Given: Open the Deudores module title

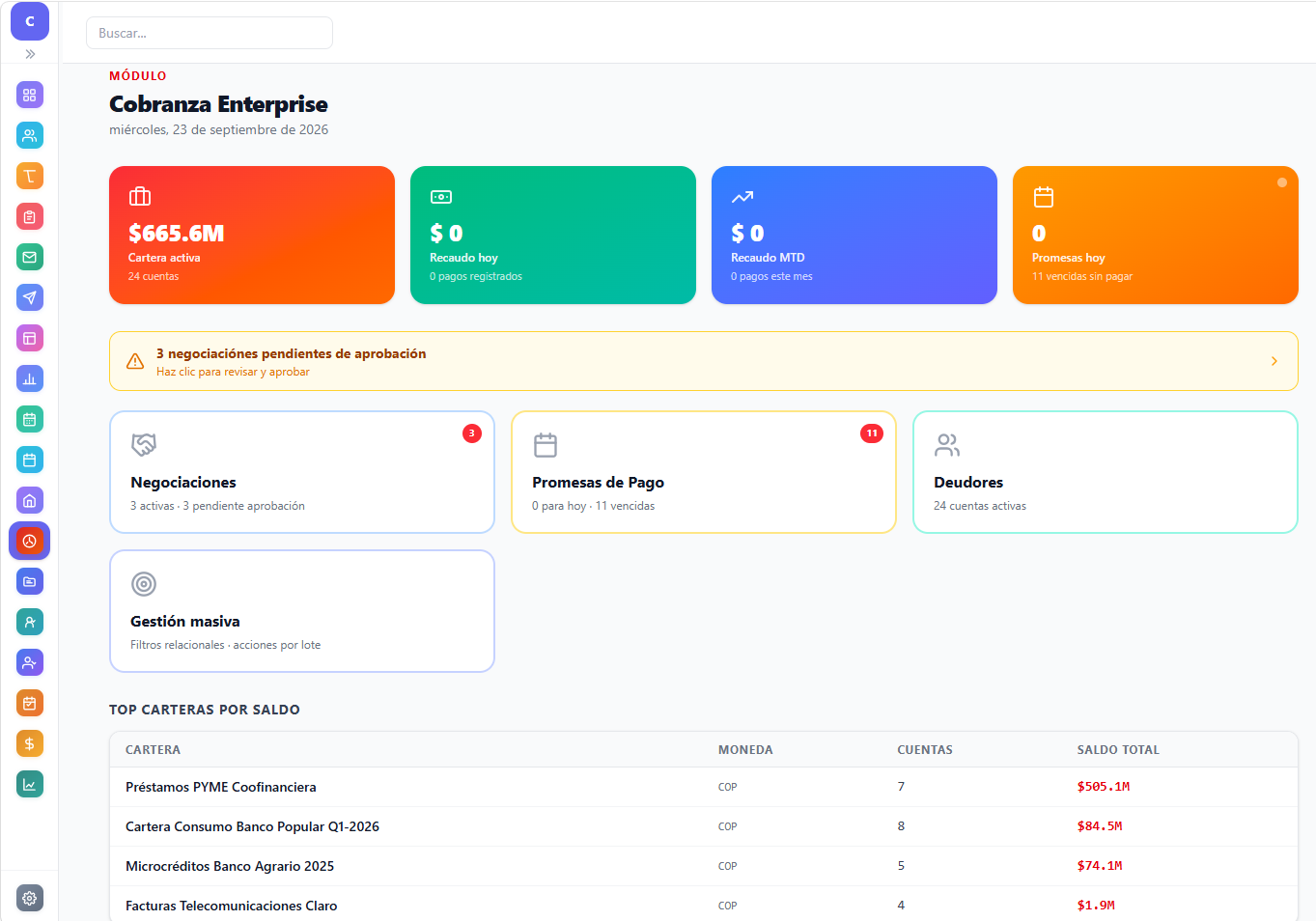Looking at the screenshot, I should tap(968, 482).
